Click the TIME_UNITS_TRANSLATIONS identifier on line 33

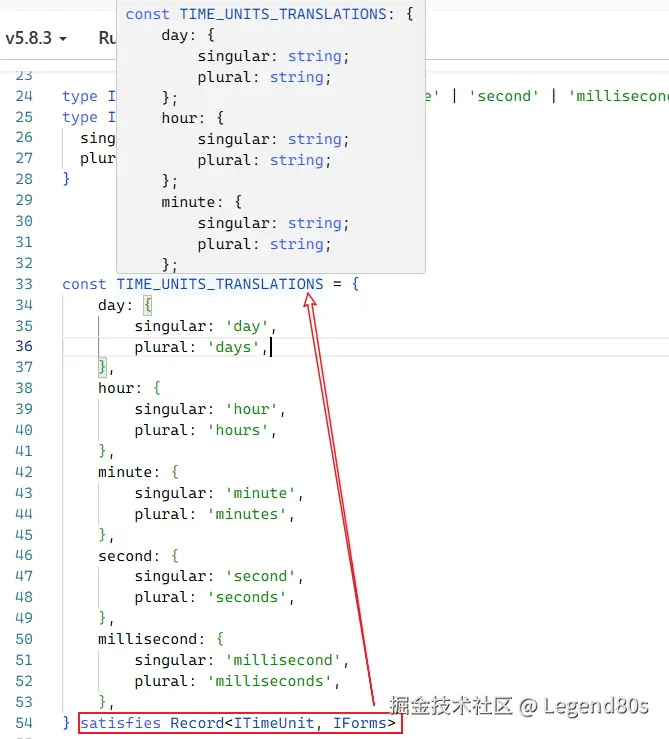tap(220, 284)
